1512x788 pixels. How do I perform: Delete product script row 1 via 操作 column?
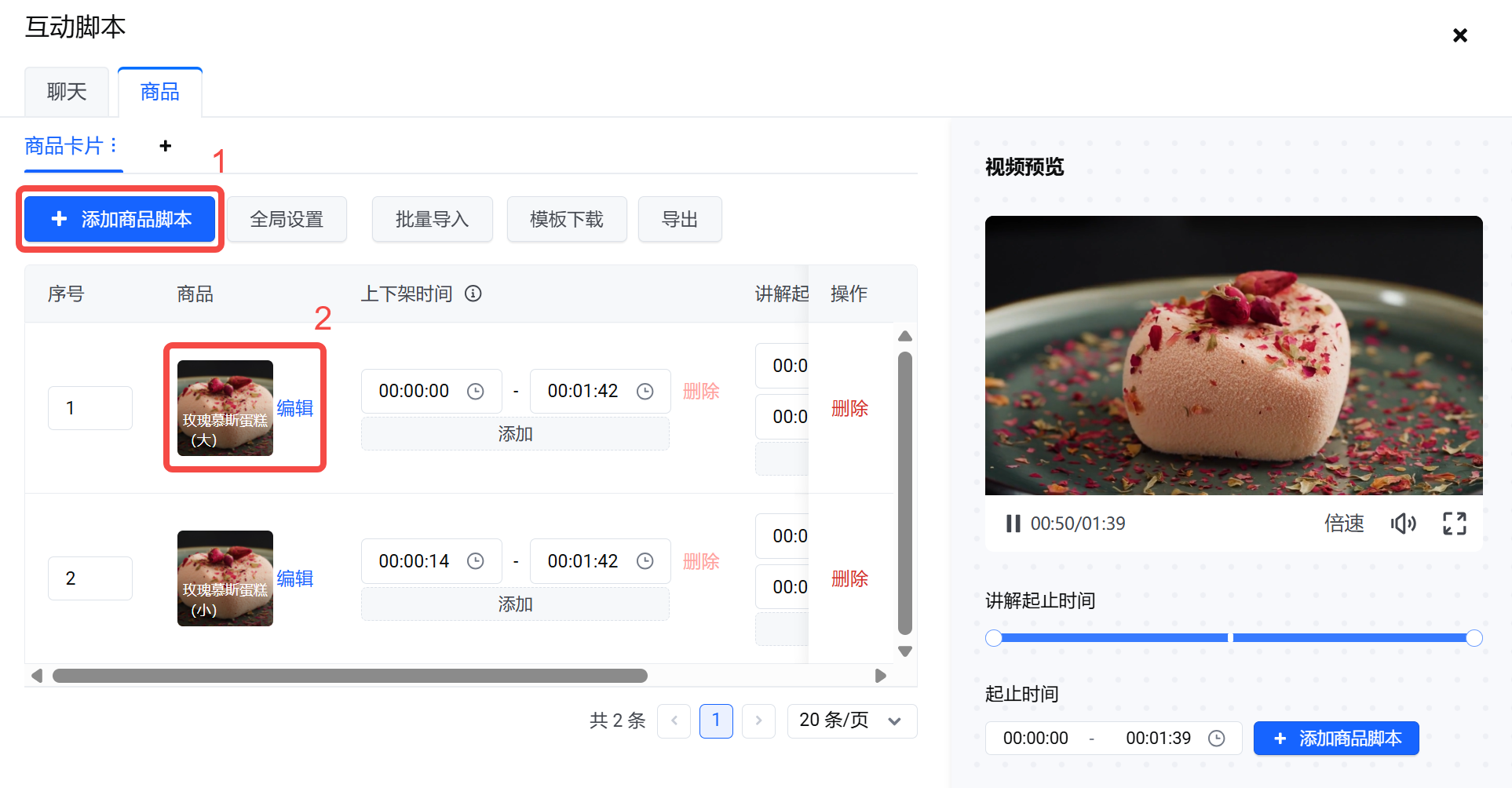[849, 408]
